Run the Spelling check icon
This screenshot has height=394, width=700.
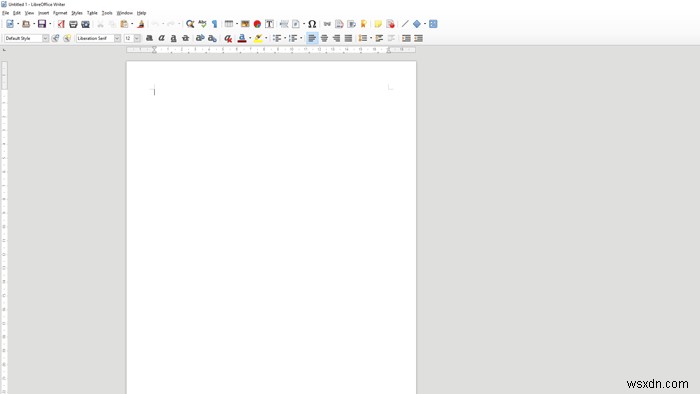(202, 24)
